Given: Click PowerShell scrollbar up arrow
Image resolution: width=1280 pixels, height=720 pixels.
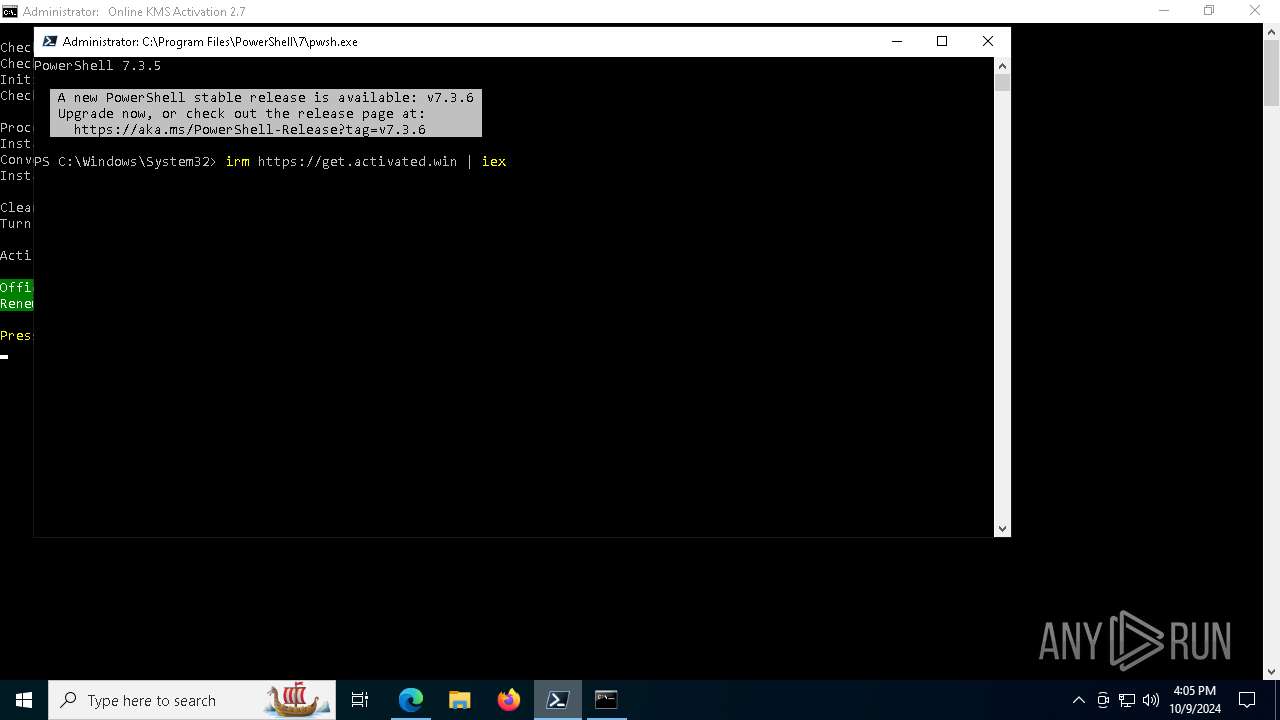Looking at the screenshot, I should [1003, 65].
